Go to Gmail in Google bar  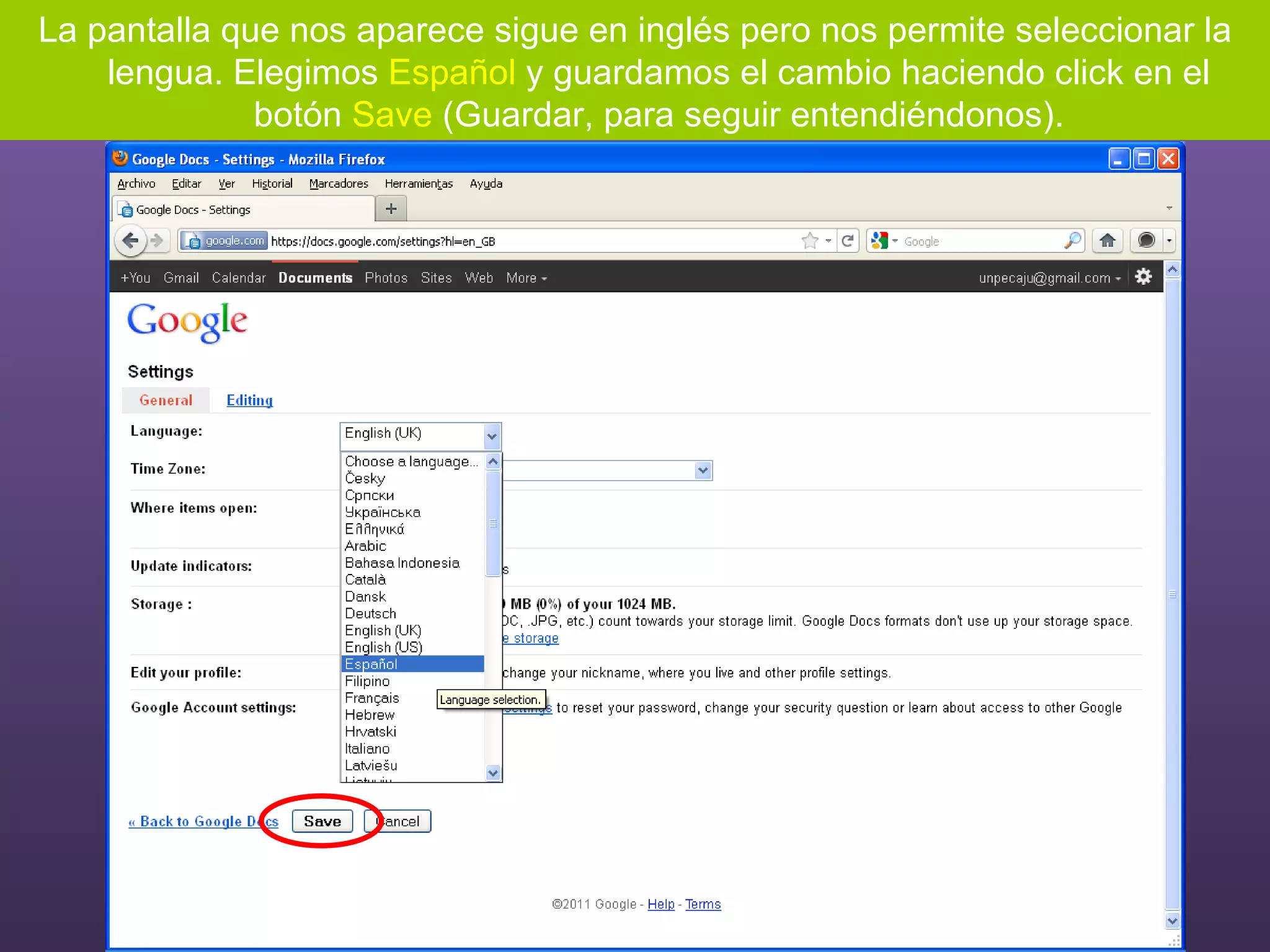181,278
